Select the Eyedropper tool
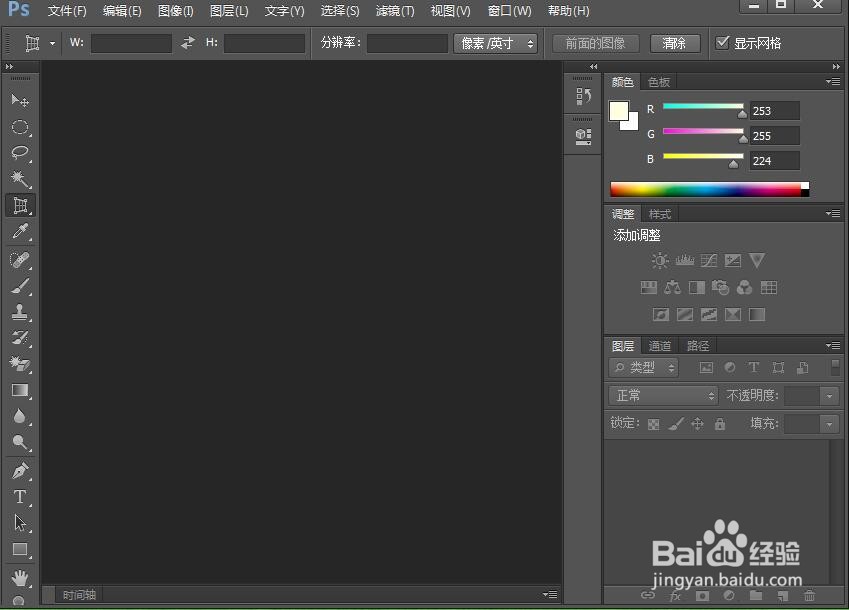This screenshot has height=610, width=849. 20,232
